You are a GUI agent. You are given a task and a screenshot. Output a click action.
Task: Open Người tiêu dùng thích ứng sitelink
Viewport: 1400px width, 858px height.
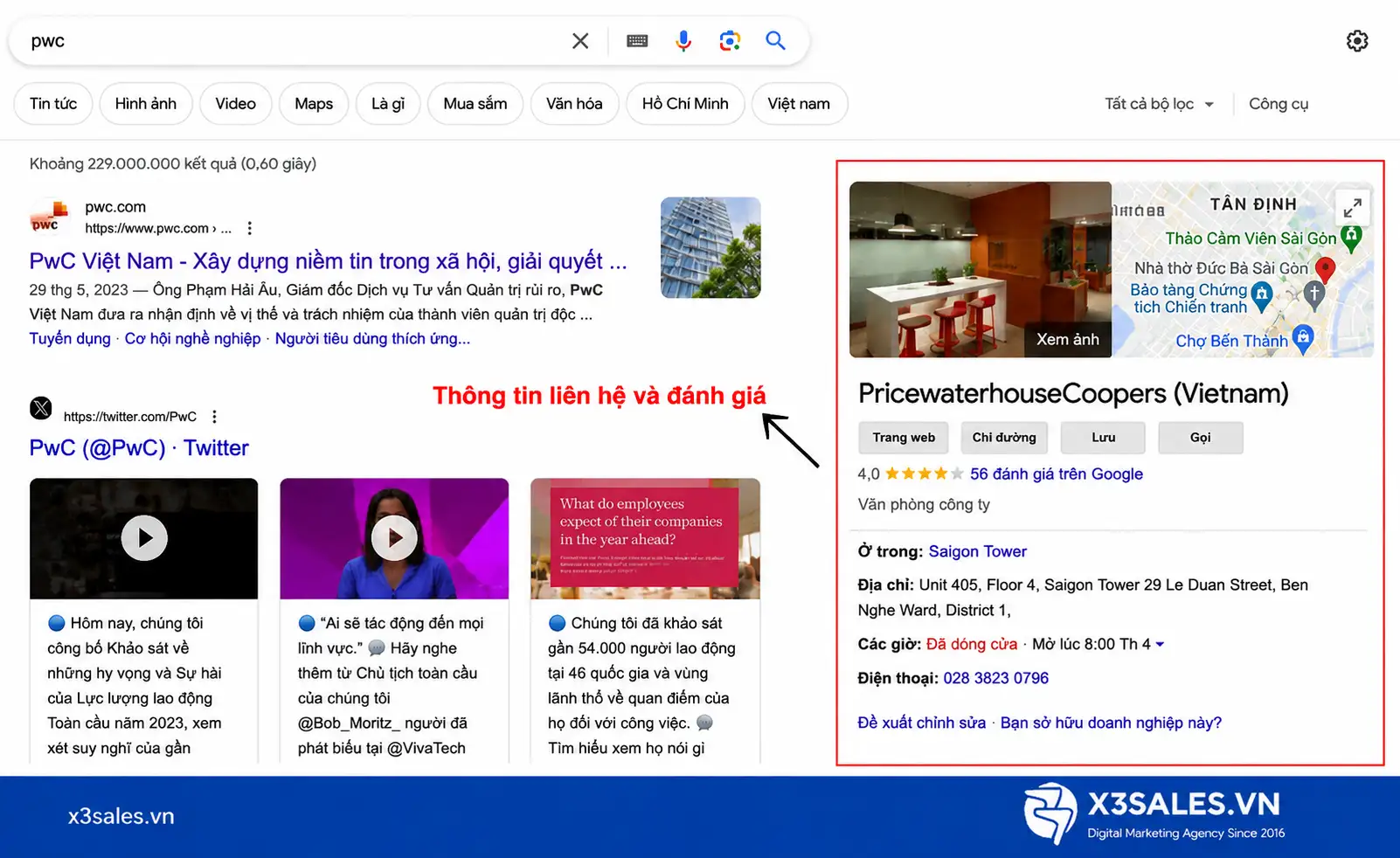tap(372, 339)
